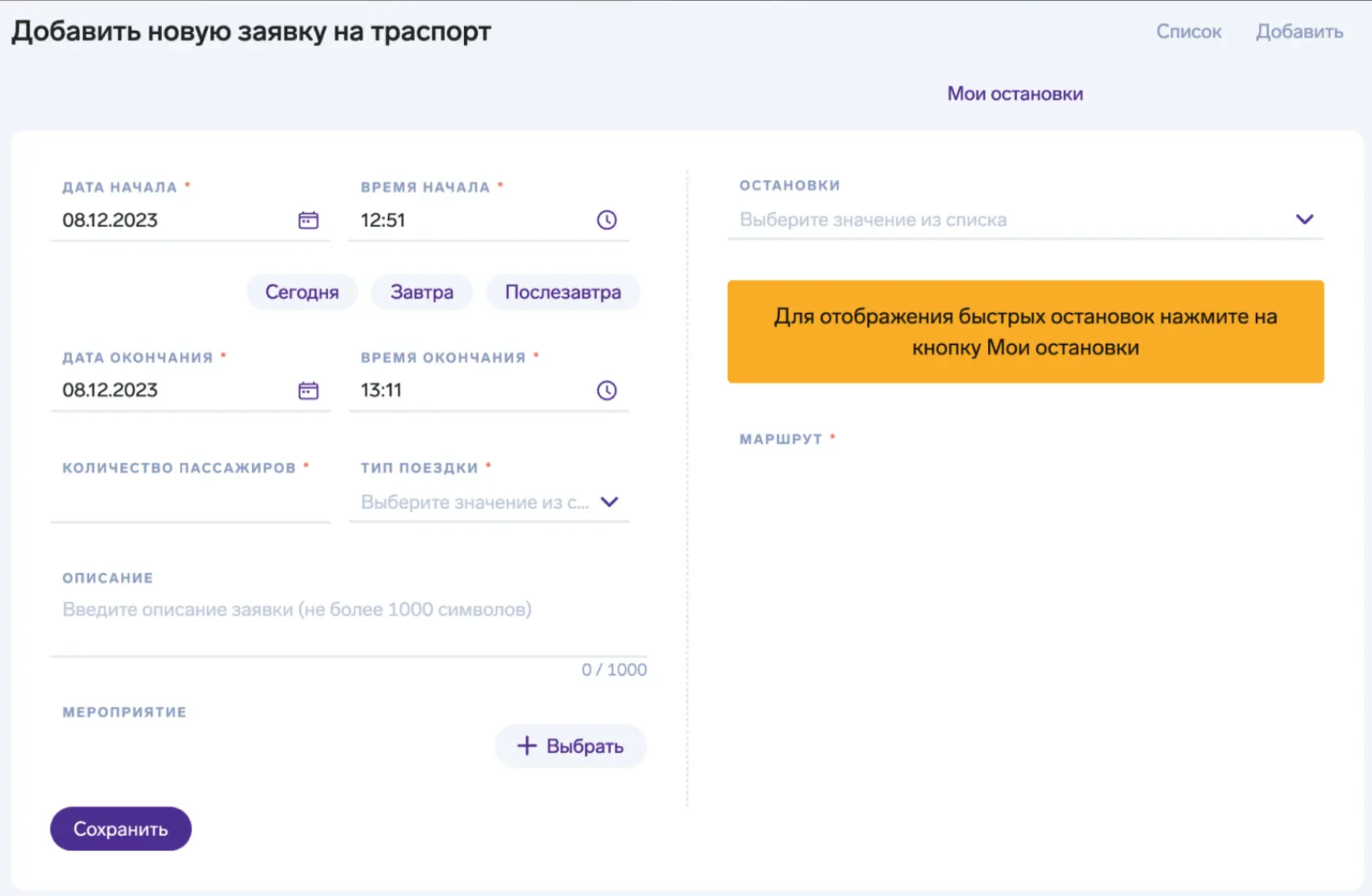Open calendar picker for end date
The width and height of the screenshot is (1372, 896).
308,390
